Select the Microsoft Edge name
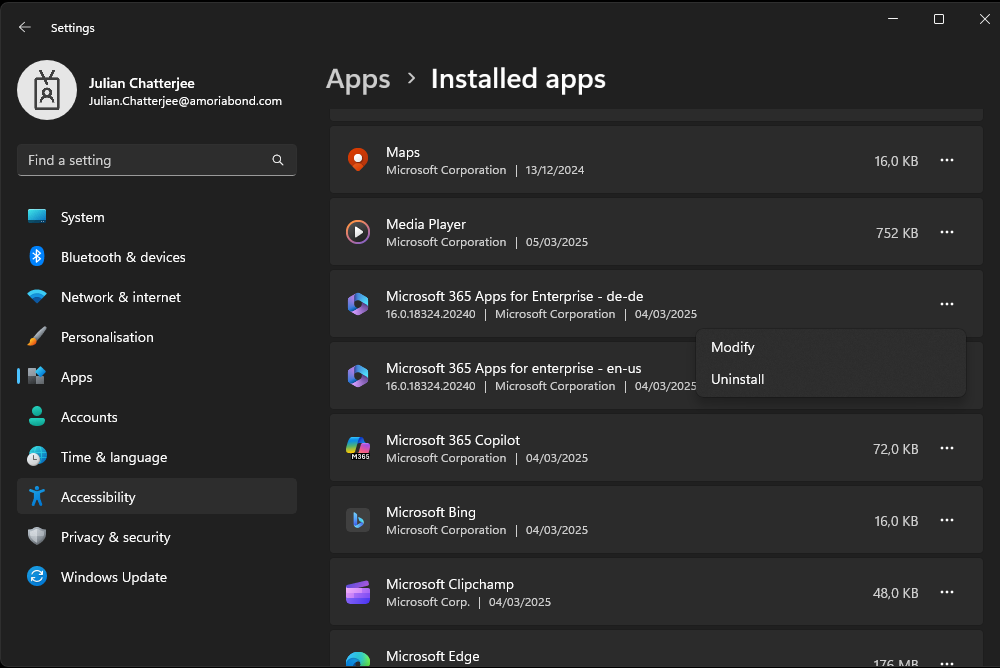This screenshot has height=668, width=1000. 432,657
